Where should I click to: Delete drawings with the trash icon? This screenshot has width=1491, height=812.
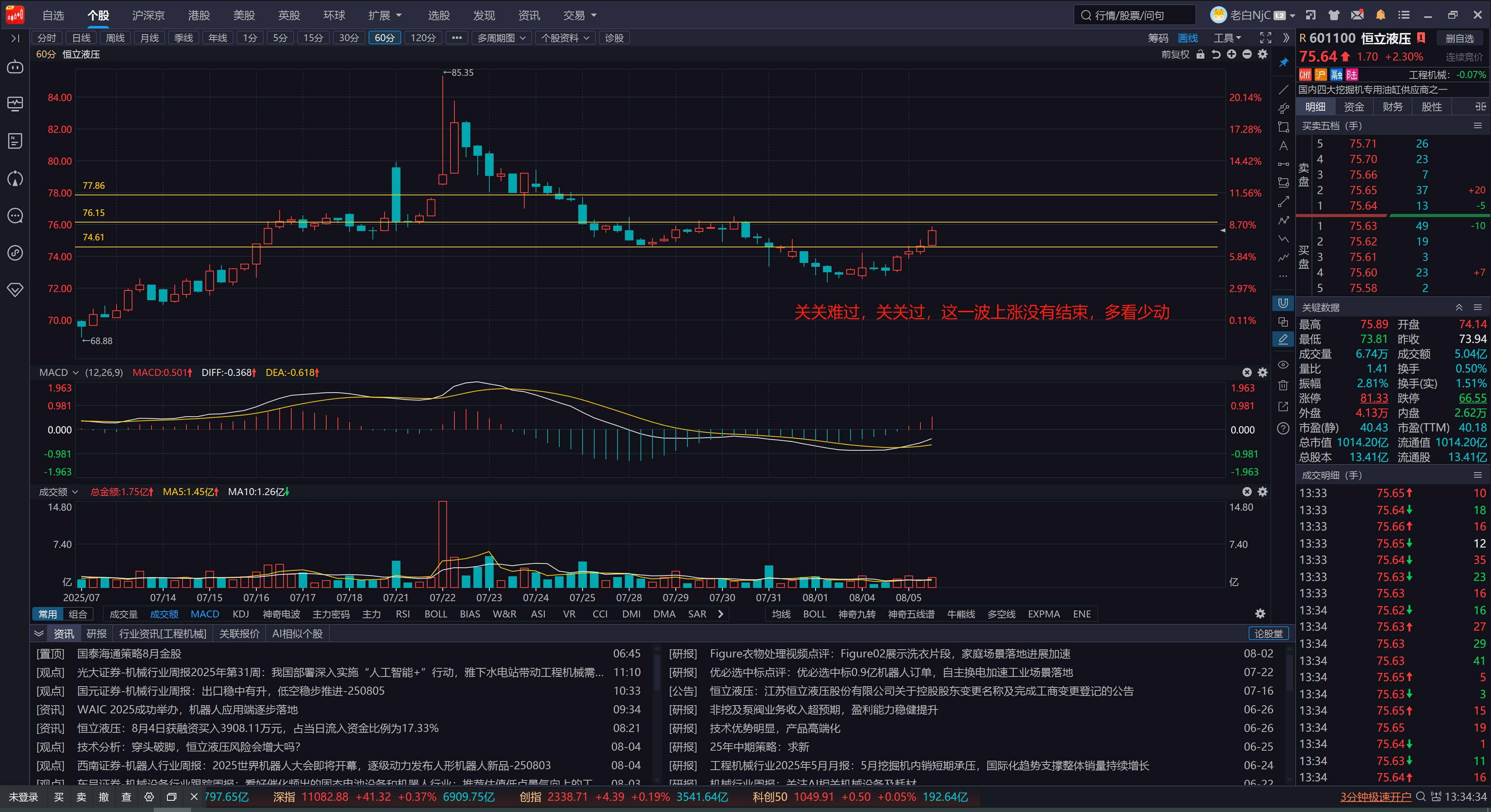[1283, 386]
